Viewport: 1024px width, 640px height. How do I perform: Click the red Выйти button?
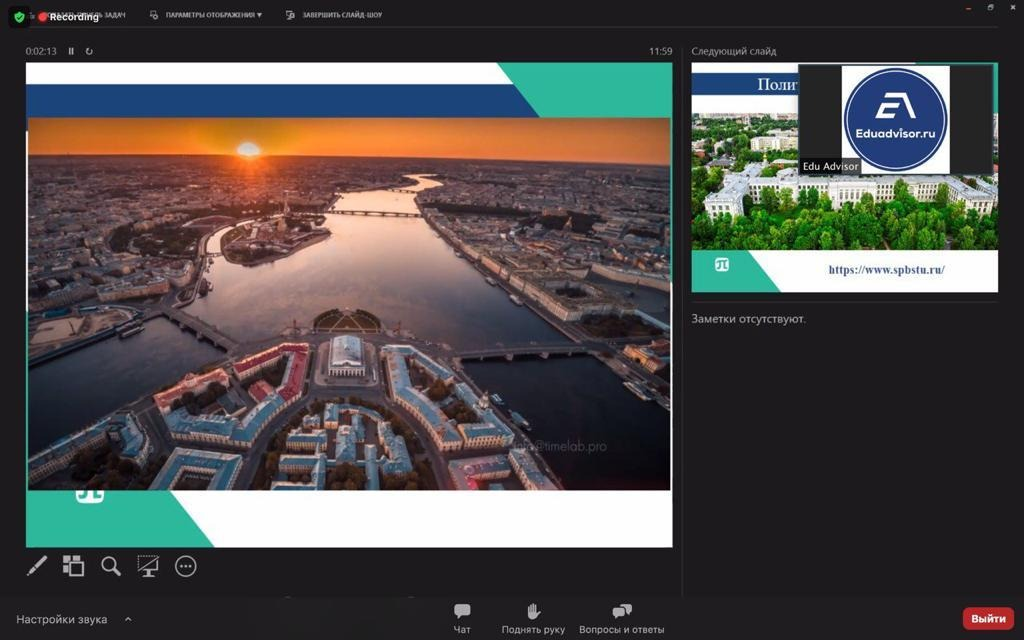tap(988, 618)
